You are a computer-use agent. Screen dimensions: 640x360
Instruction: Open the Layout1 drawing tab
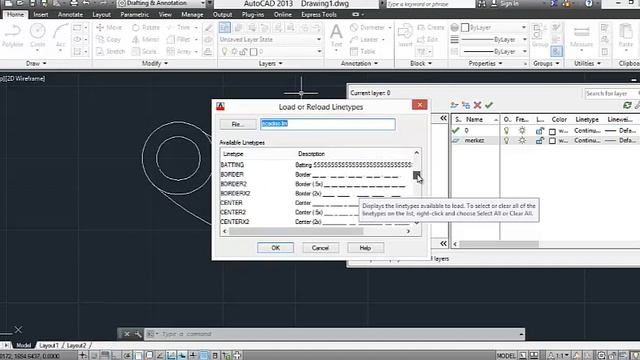pyautogui.click(x=49, y=345)
